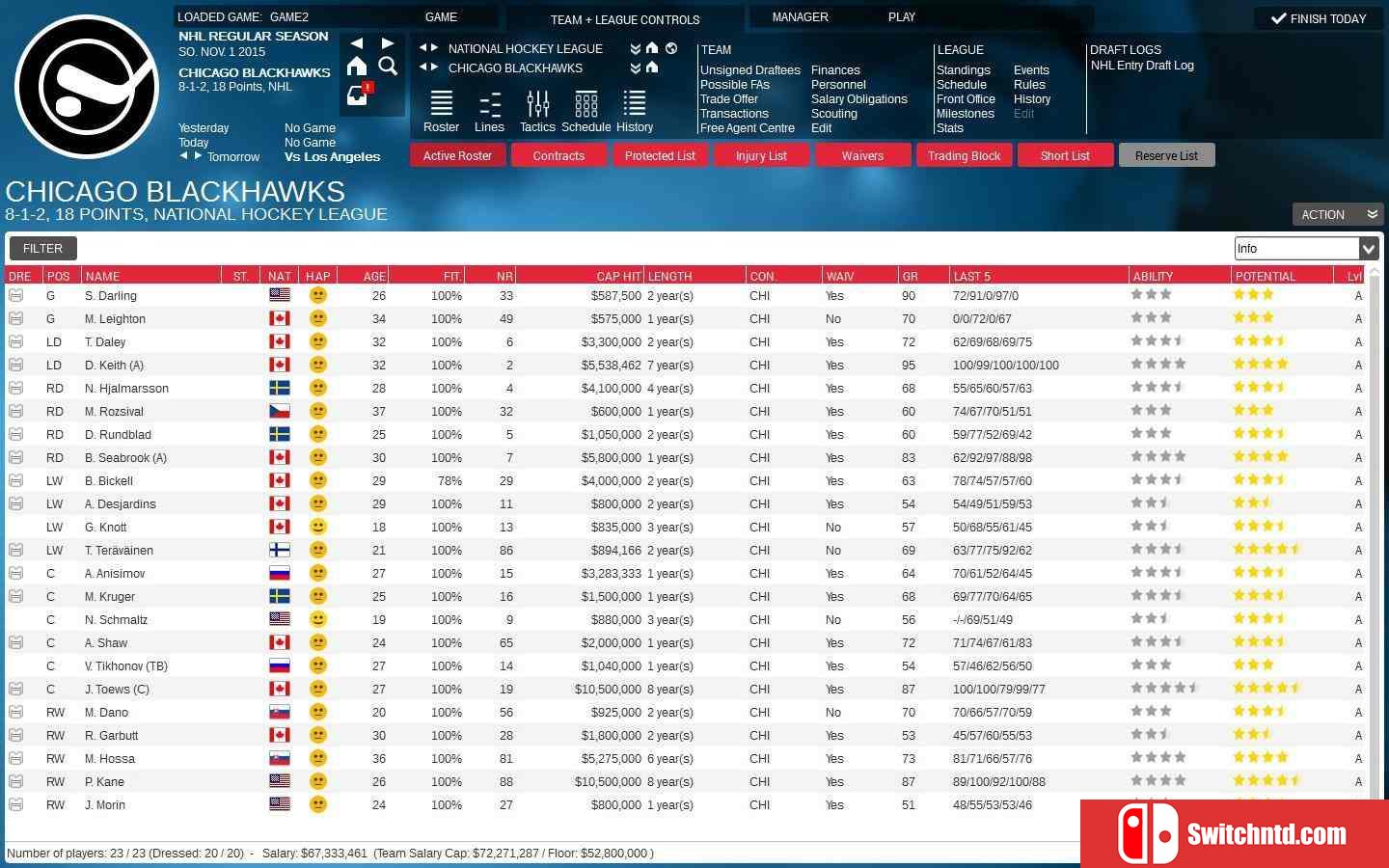Toggle dressed status for T. Teräväinen

click(x=15, y=550)
